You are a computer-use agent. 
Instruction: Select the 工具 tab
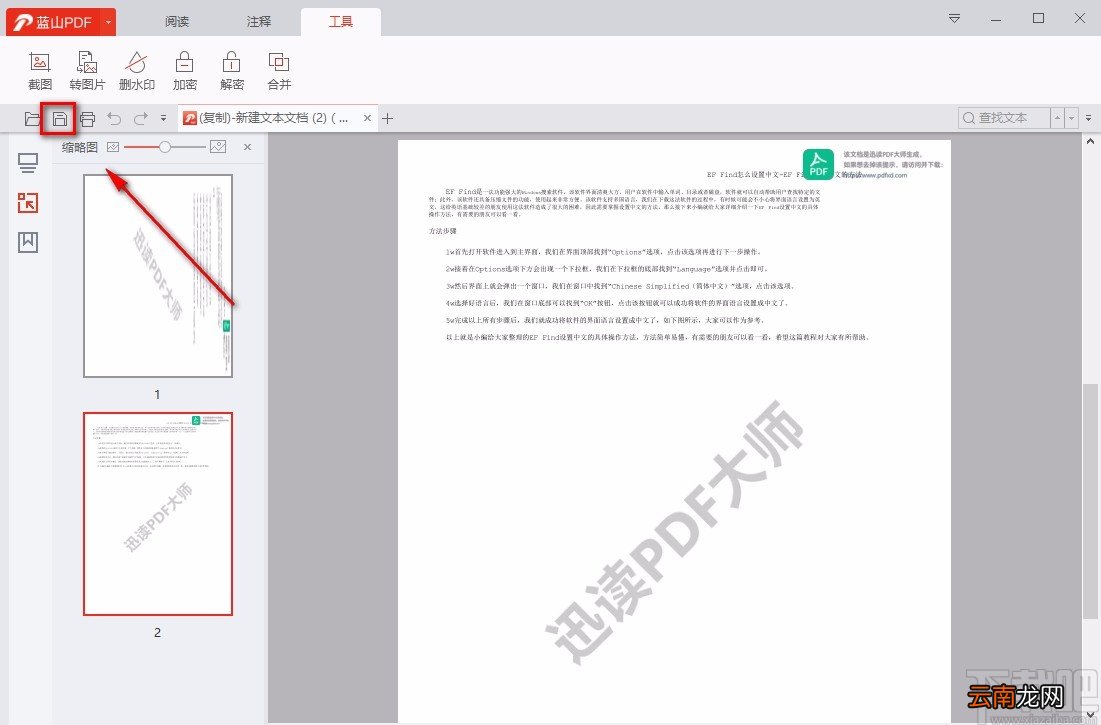341,22
